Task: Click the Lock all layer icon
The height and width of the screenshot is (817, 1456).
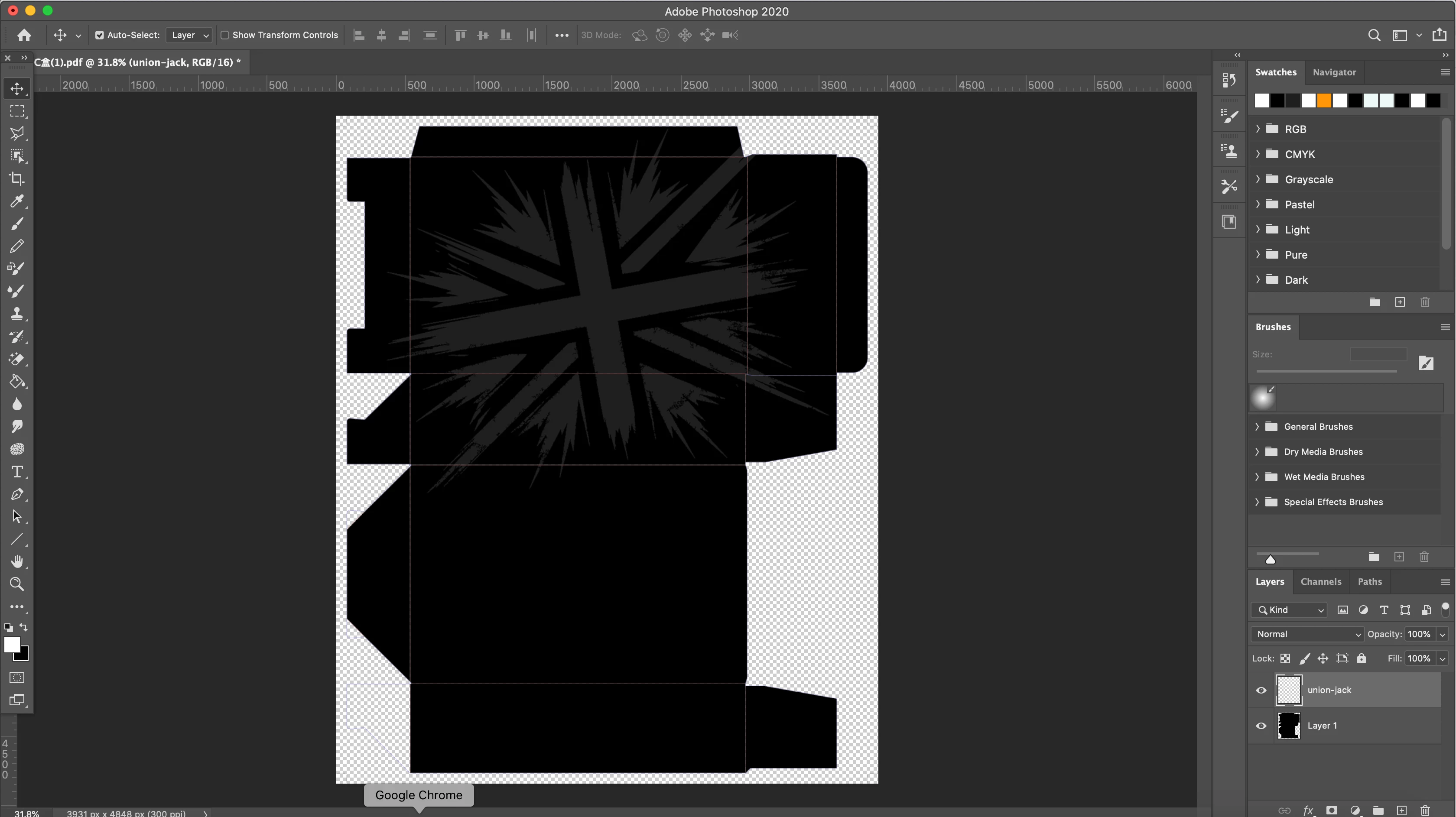Action: (1362, 658)
